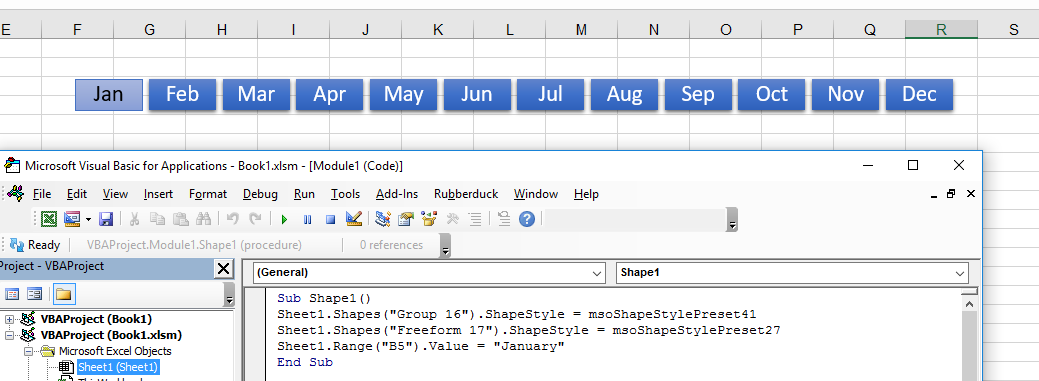Toggle Design Mode ruler icon
Viewport: 1039px width, 381px height.
354,219
